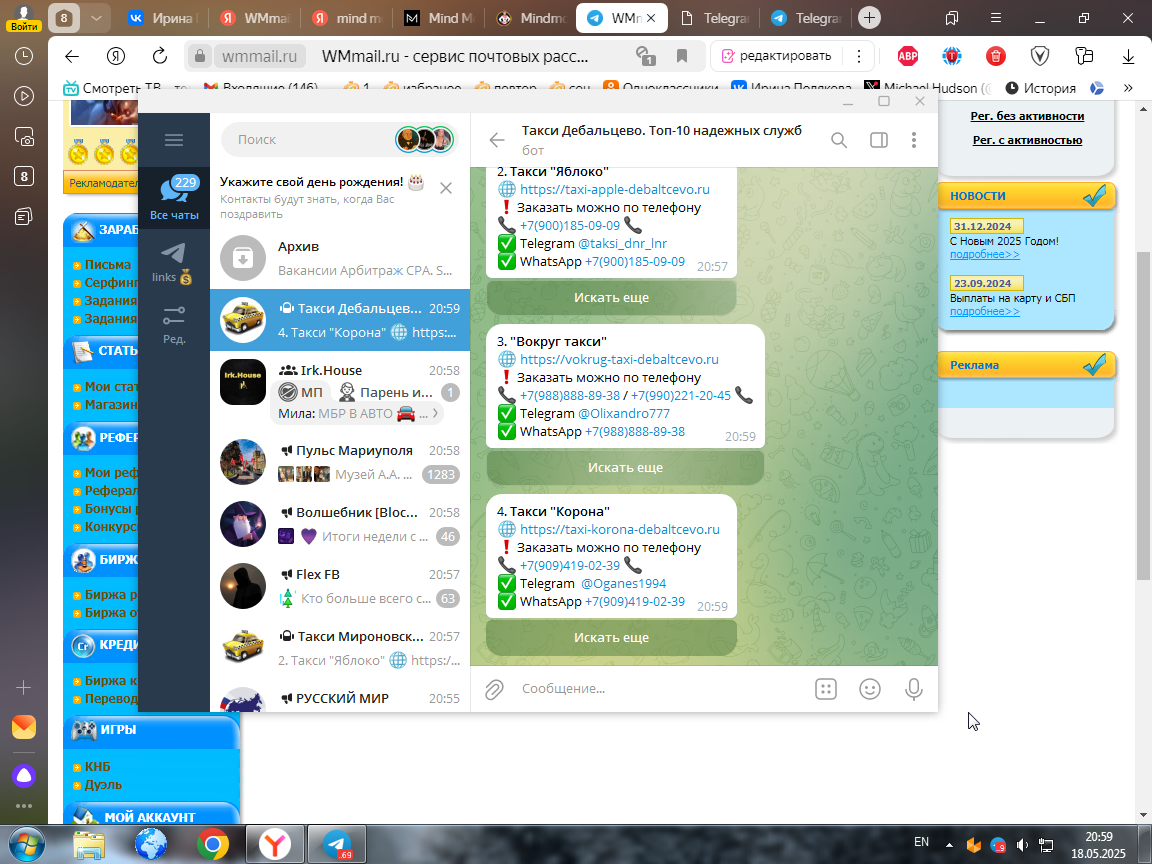1152x864 pixels.
Task: Open the Волшебник [Bloc... channel
Action: click(x=340, y=524)
